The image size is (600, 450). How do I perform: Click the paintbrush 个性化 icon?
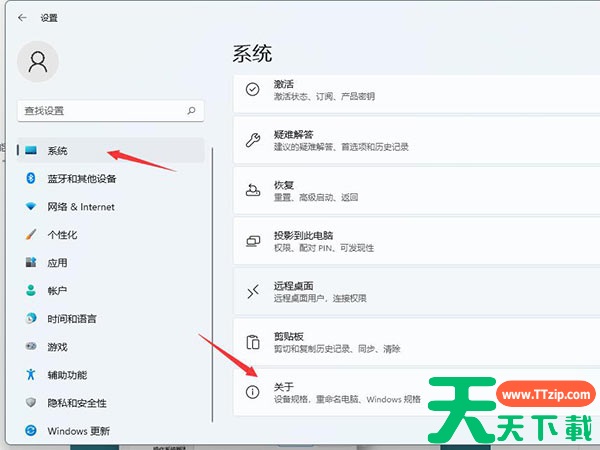click(x=31, y=234)
